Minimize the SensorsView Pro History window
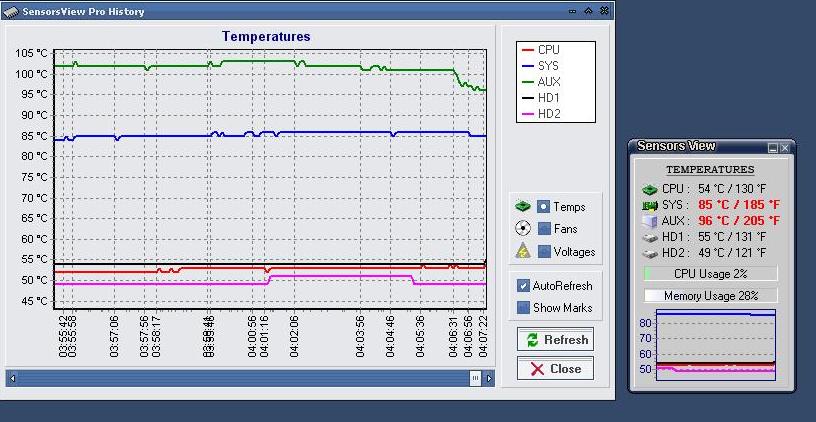 tap(572, 11)
